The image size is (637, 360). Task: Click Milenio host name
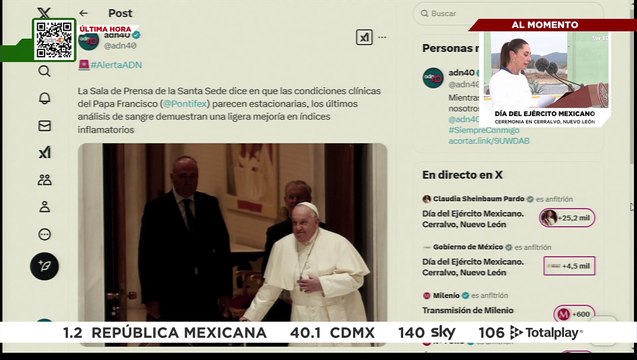(x=446, y=295)
